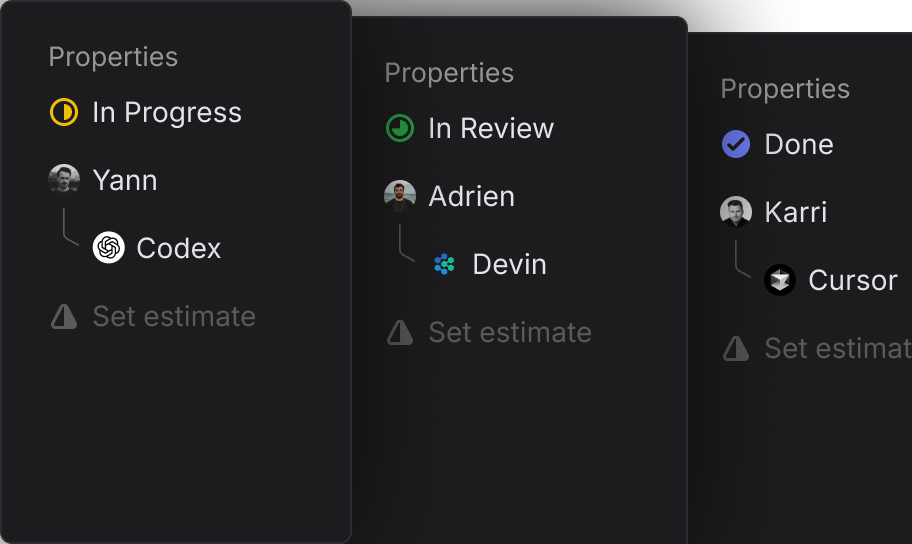This screenshot has width=912, height=544.
Task: Click the Devin agent logo icon
Action: click(x=444, y=264)
